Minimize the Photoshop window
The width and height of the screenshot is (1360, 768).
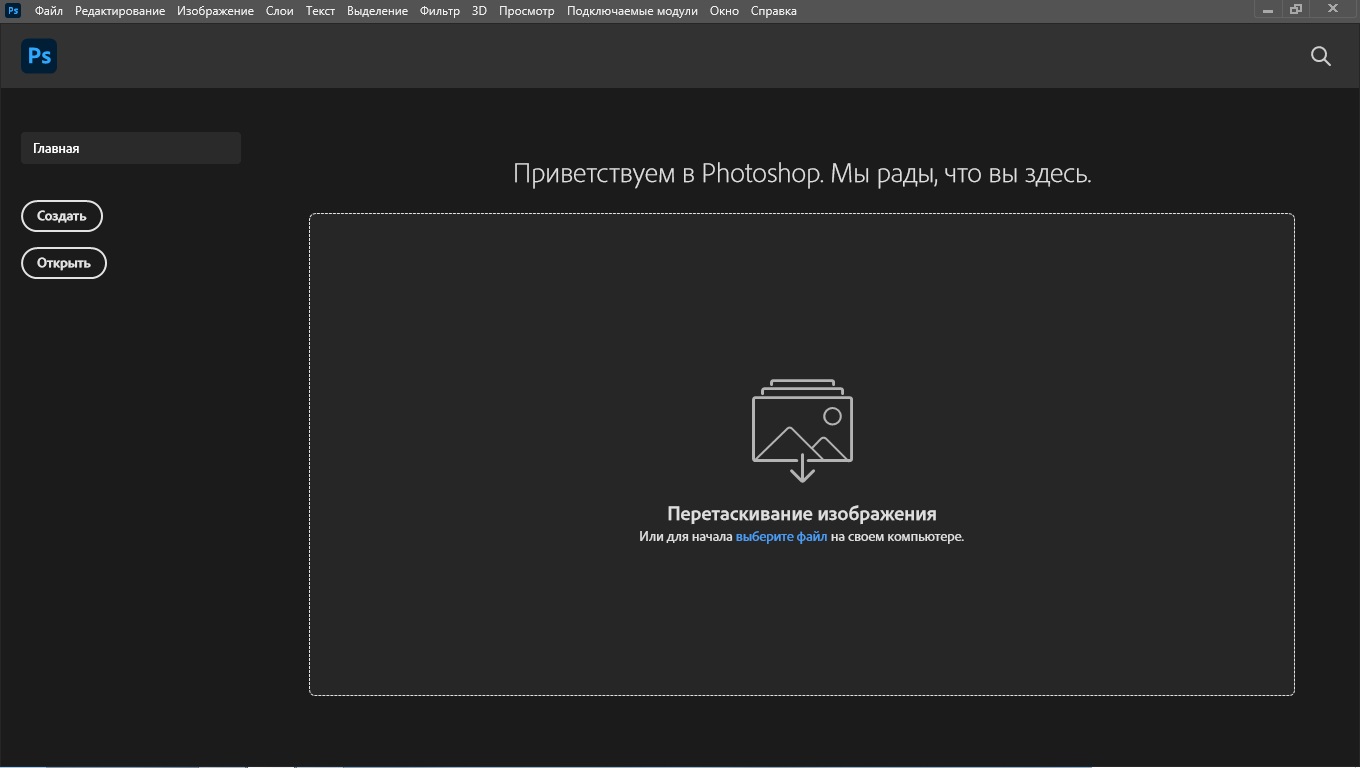(1267, 10)
